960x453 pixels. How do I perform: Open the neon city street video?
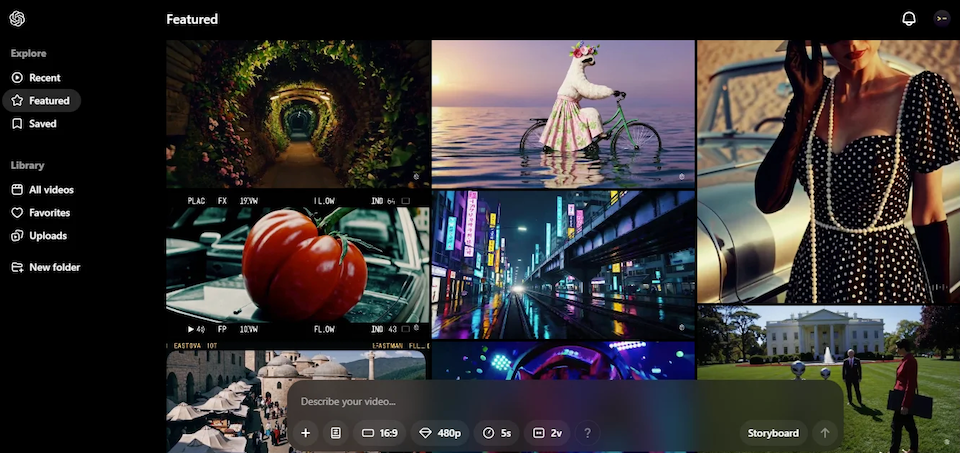pyautogui.click(x=563, y=264)
